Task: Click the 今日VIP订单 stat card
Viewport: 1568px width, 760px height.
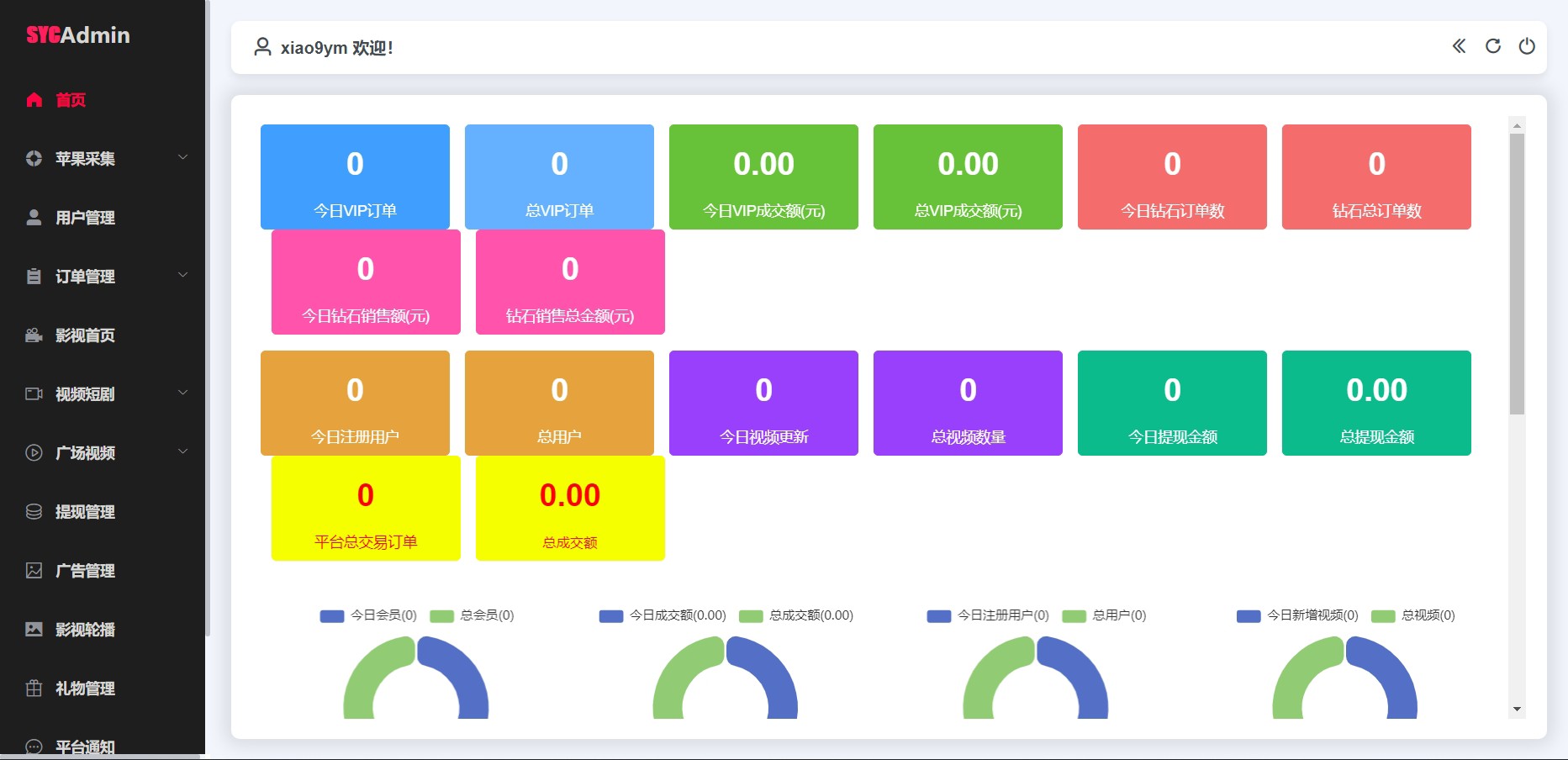Action: pos(355,177)
